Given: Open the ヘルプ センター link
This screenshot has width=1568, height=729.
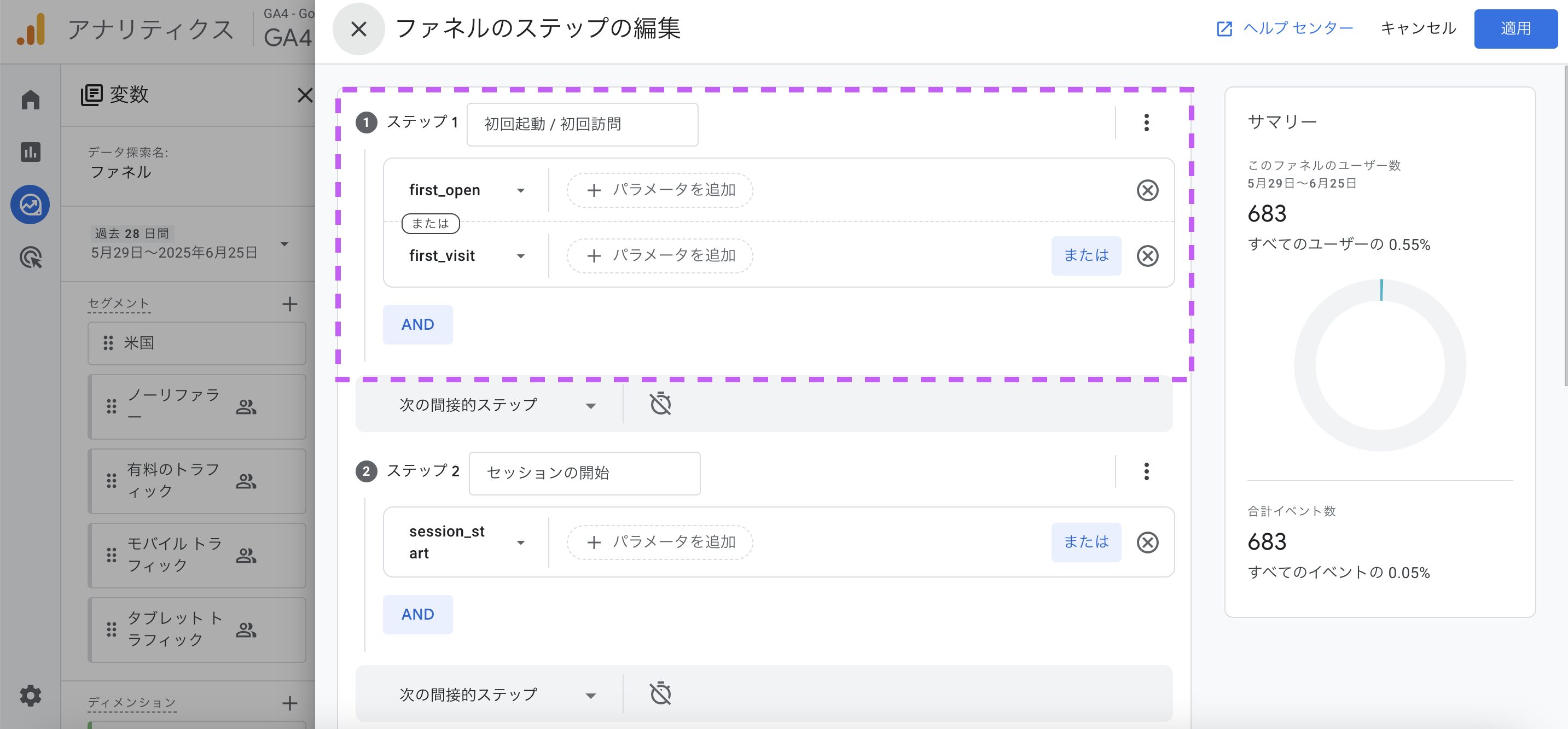Looking at the screenshot, I should click(x=1285, y=28).
